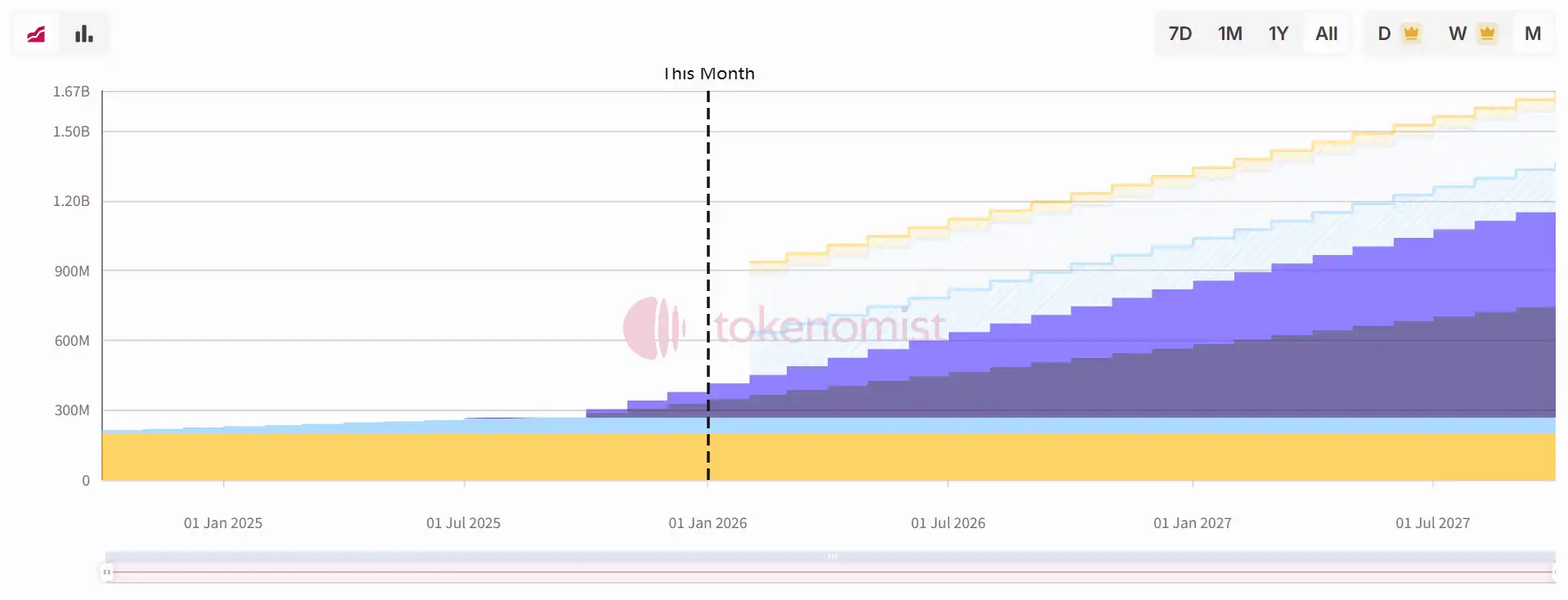
Task: Enable the 1M time range
Action: pos(1229,33)
